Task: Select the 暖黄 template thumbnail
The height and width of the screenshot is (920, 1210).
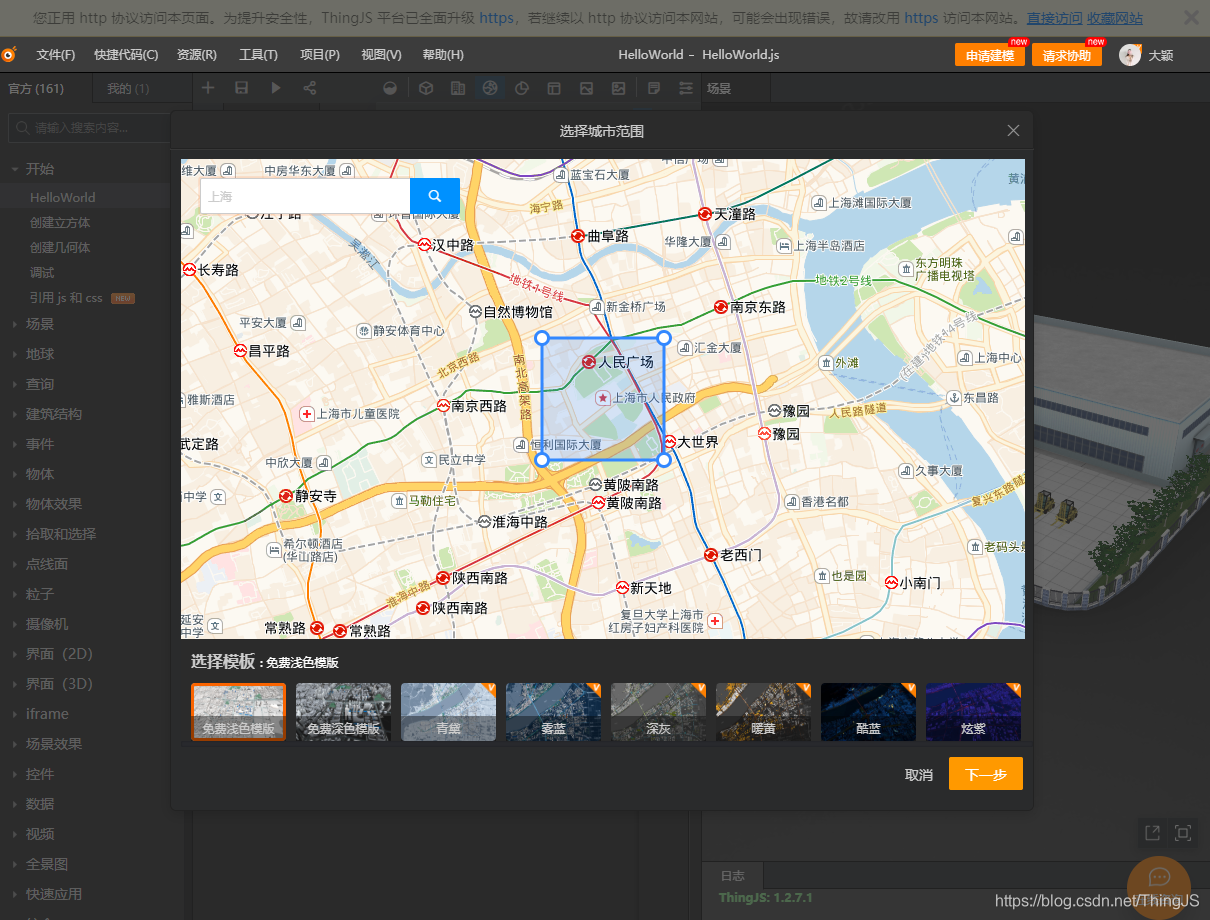Action: point(763,712)
